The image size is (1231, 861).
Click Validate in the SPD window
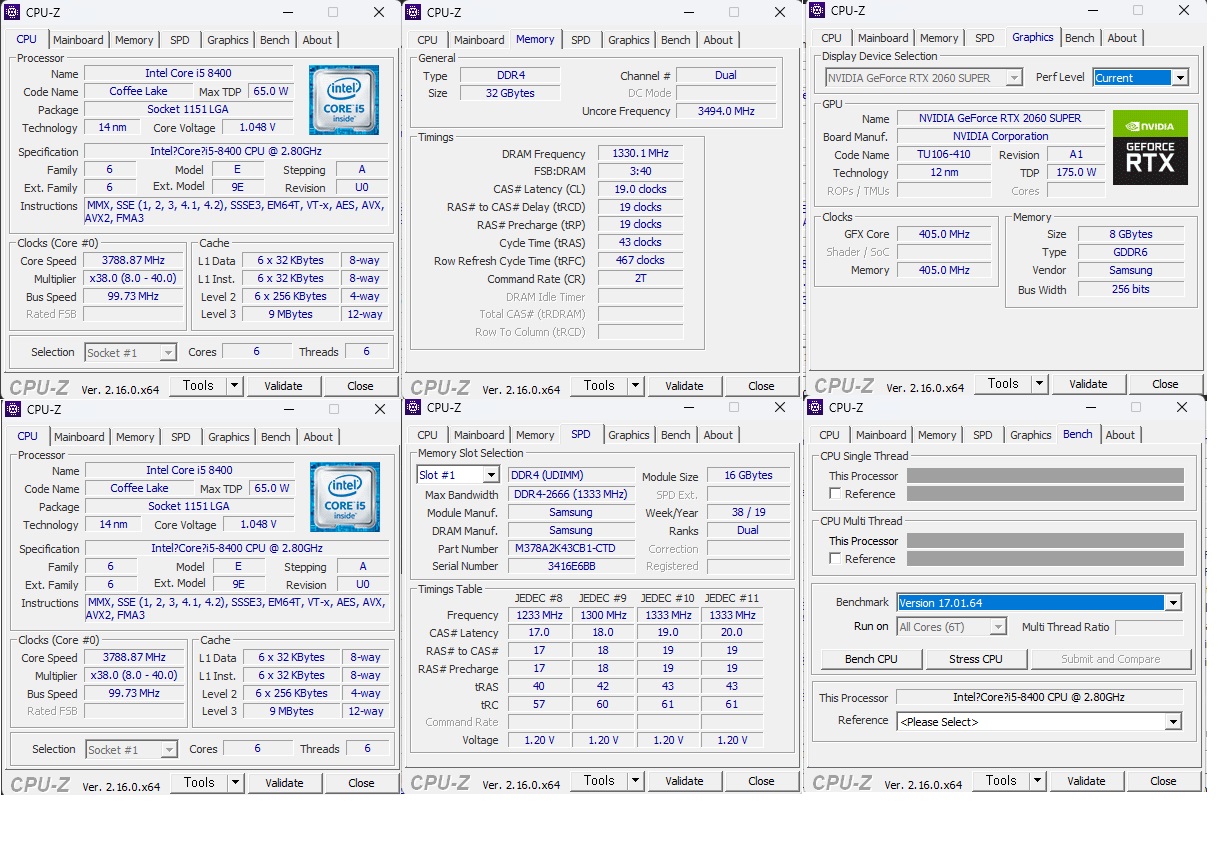coord(684,781)
